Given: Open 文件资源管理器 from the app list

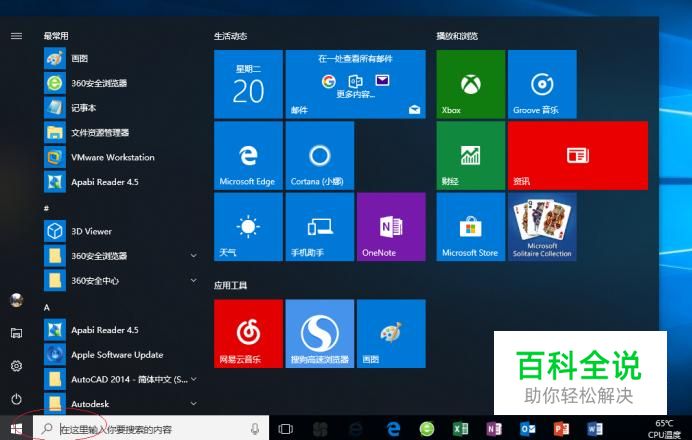Looking at the screenshot, I should click(121, 132).
